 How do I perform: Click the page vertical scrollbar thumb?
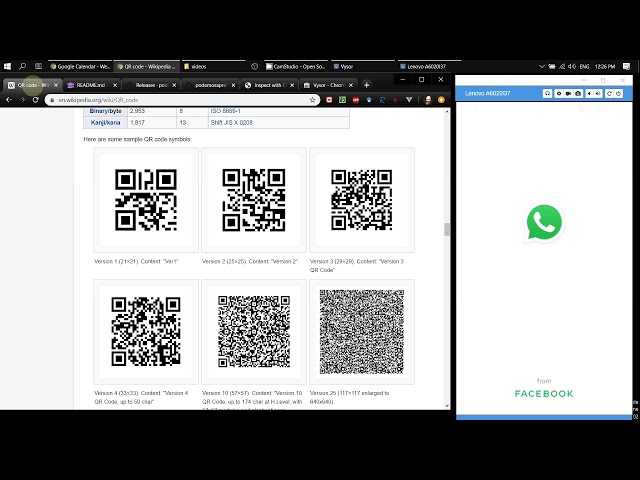pyautogui.click(x=447, y=229)
